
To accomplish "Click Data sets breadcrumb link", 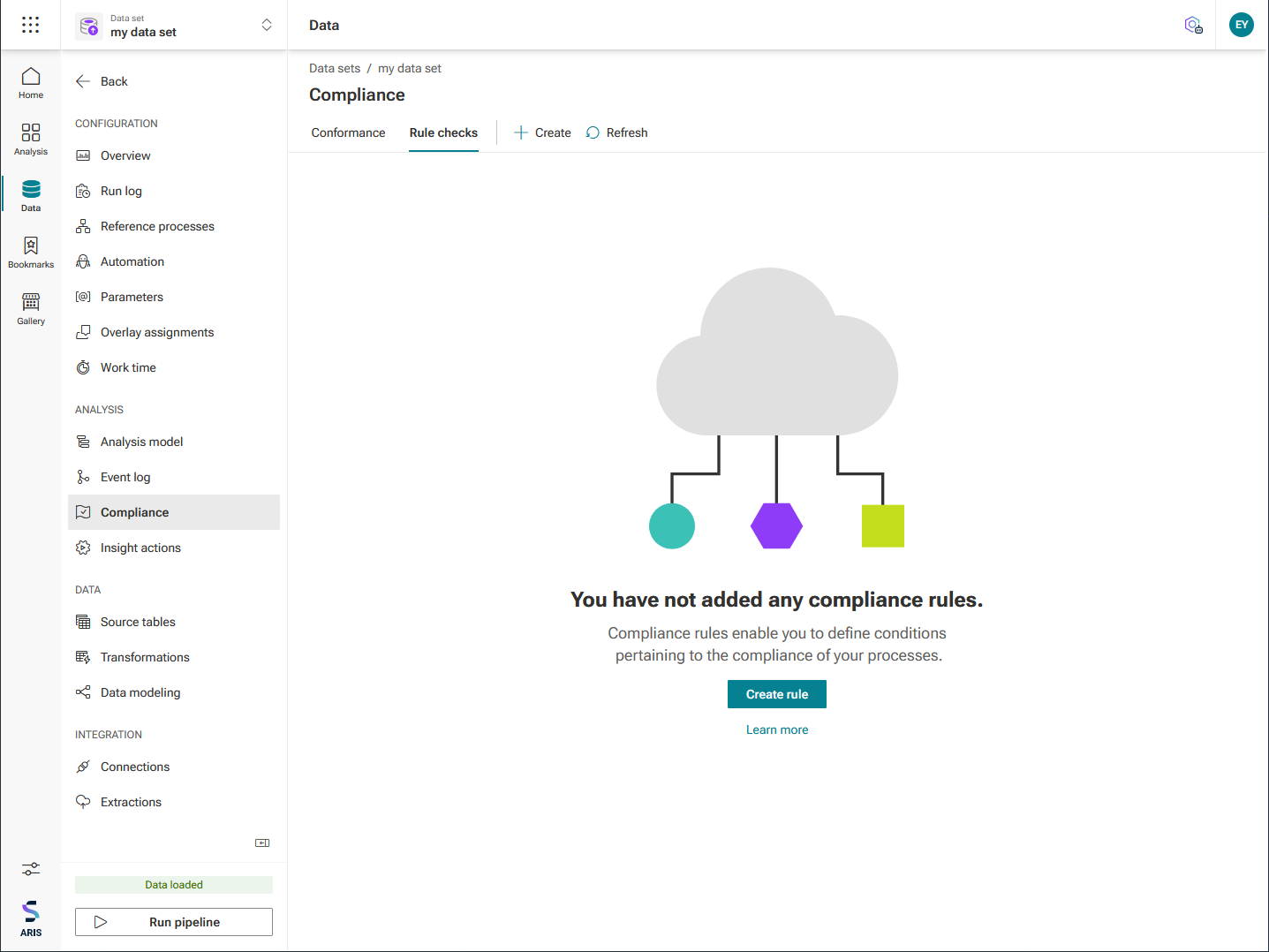I will (335, 68).
